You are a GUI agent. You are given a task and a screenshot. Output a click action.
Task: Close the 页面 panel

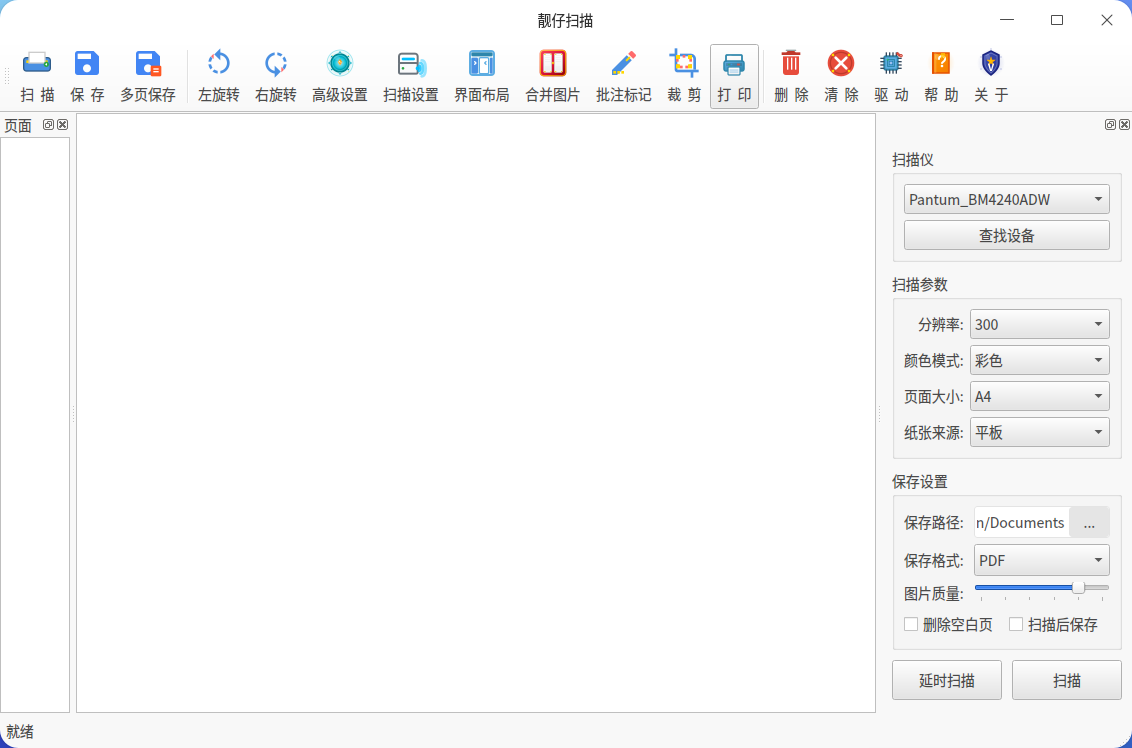click(63, 124)
